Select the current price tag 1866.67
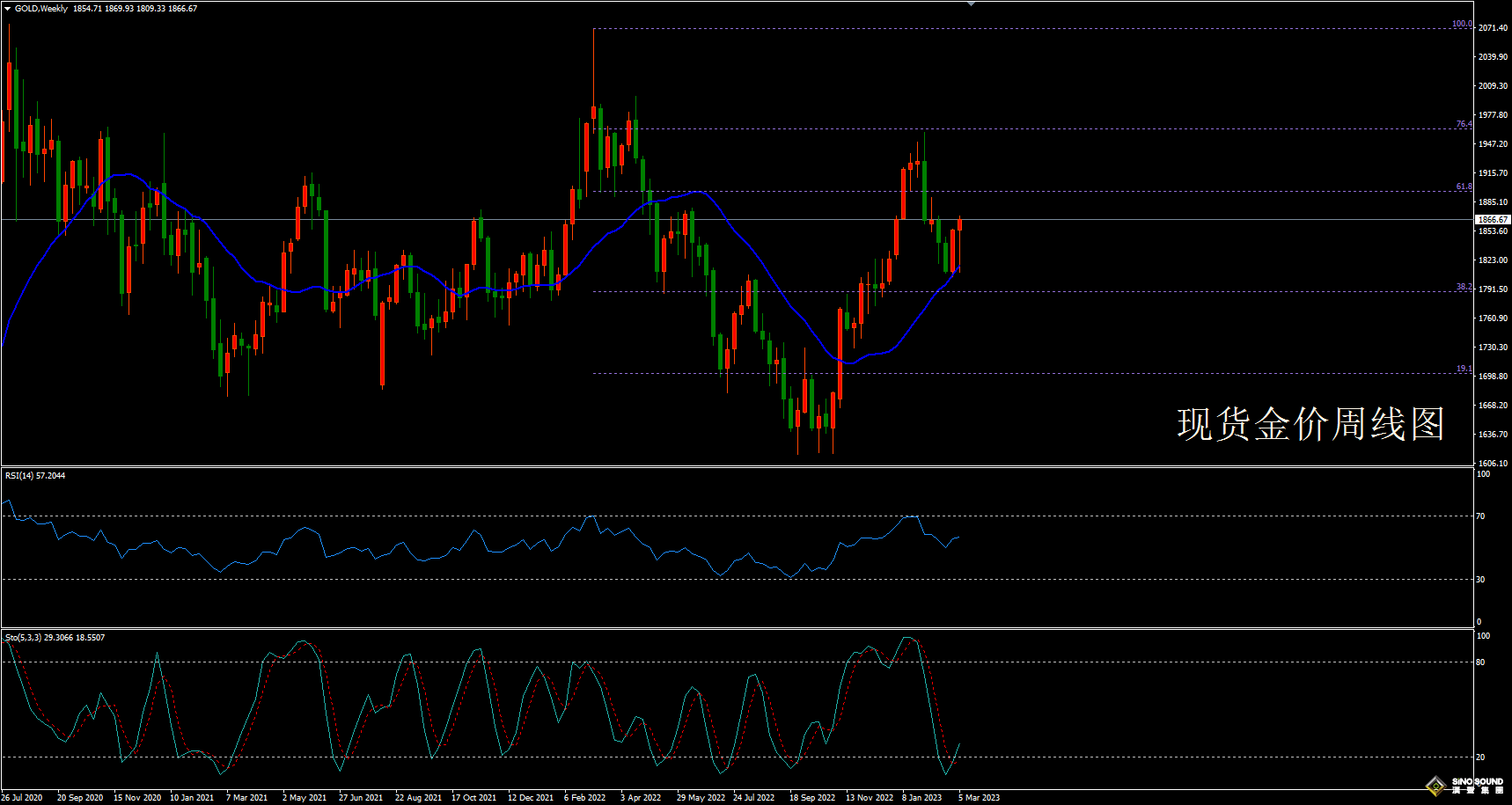This screenshot has width=1512, height=805. 1493,219
